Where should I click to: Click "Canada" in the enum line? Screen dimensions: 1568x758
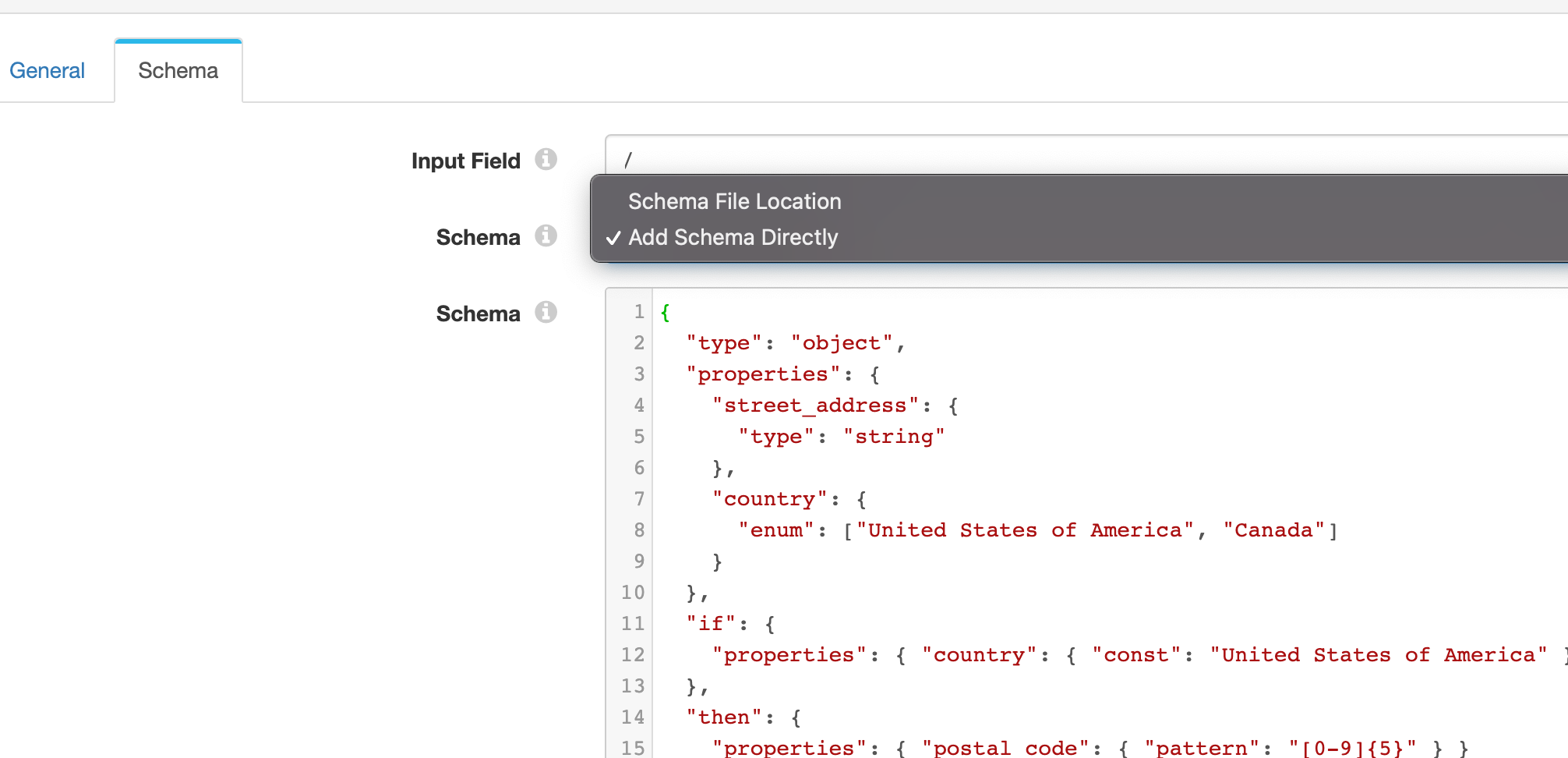pos(1273,530)
